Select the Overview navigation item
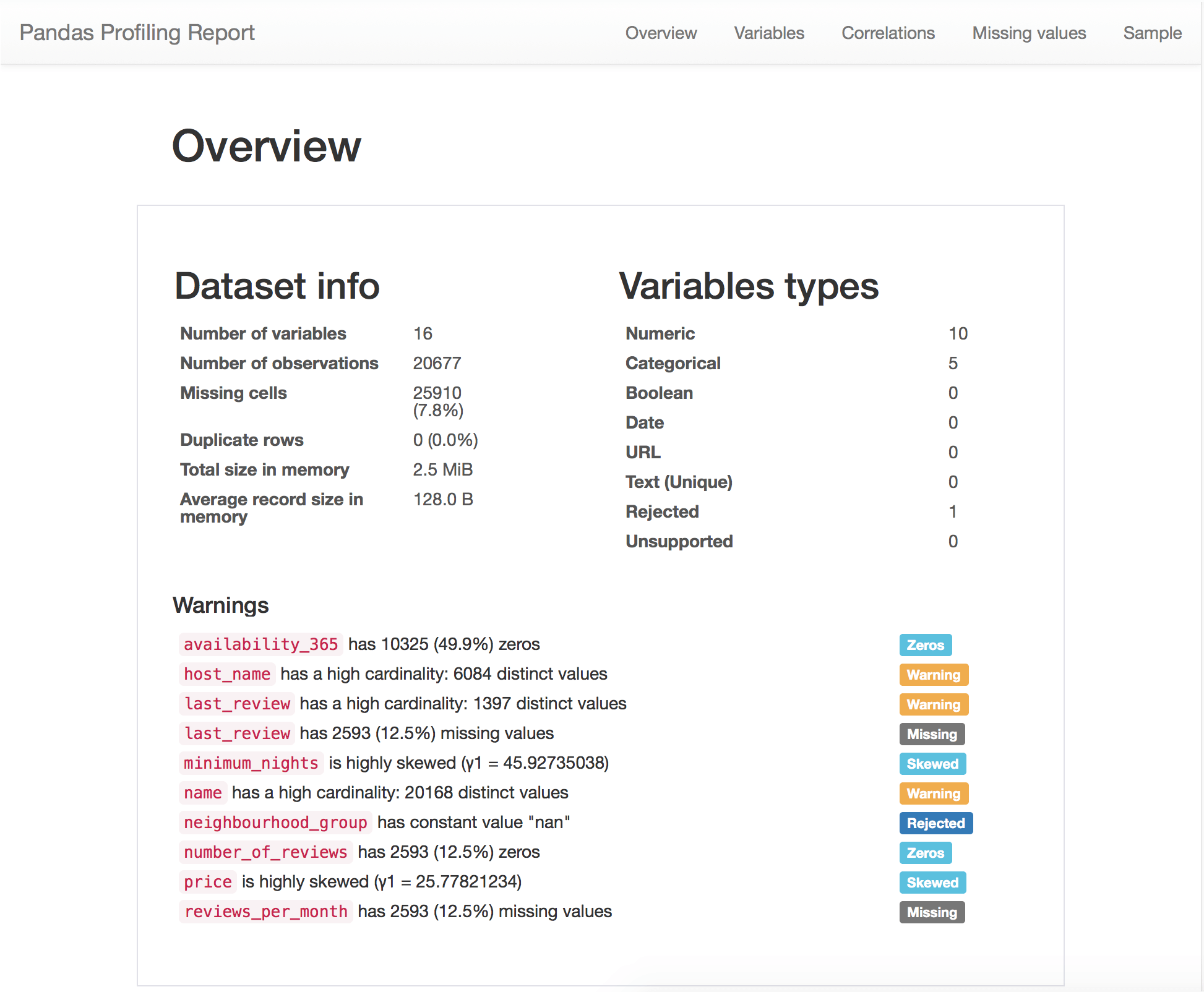The height and width of the screenshot is (992, 1204). click(661, 33)
